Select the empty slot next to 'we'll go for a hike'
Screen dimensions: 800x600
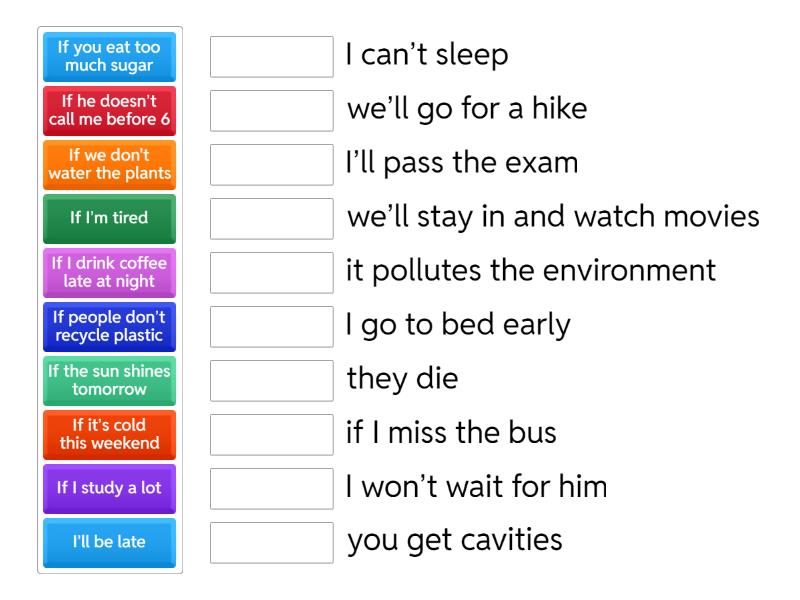(272, 111)
